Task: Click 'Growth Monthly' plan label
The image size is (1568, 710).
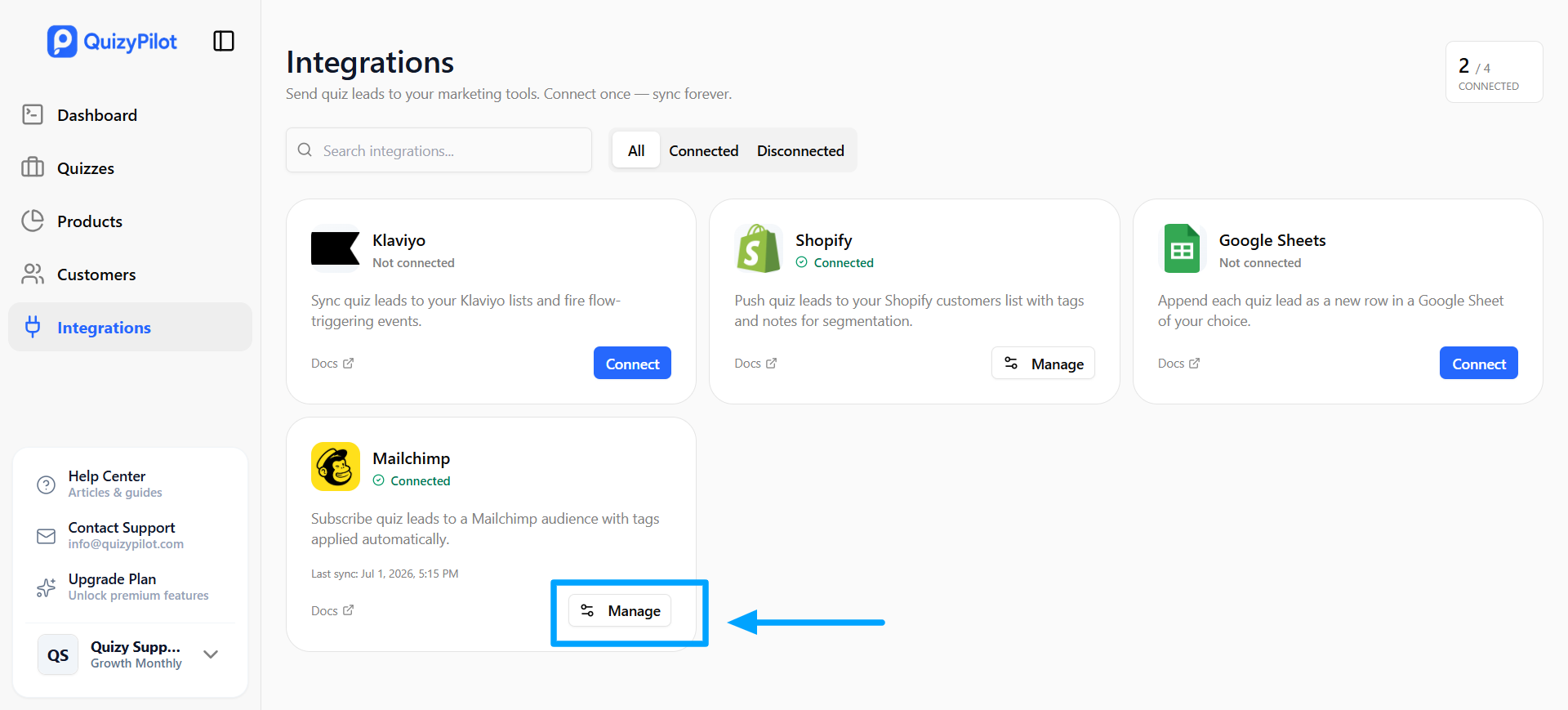Action: tap(136, 663)
